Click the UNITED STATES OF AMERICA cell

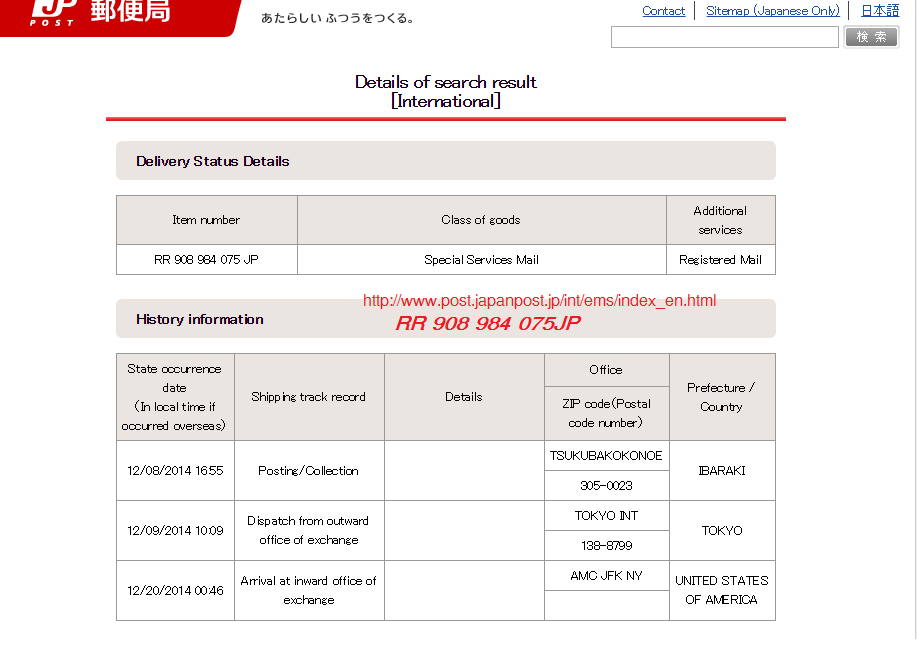coord(721,590)
